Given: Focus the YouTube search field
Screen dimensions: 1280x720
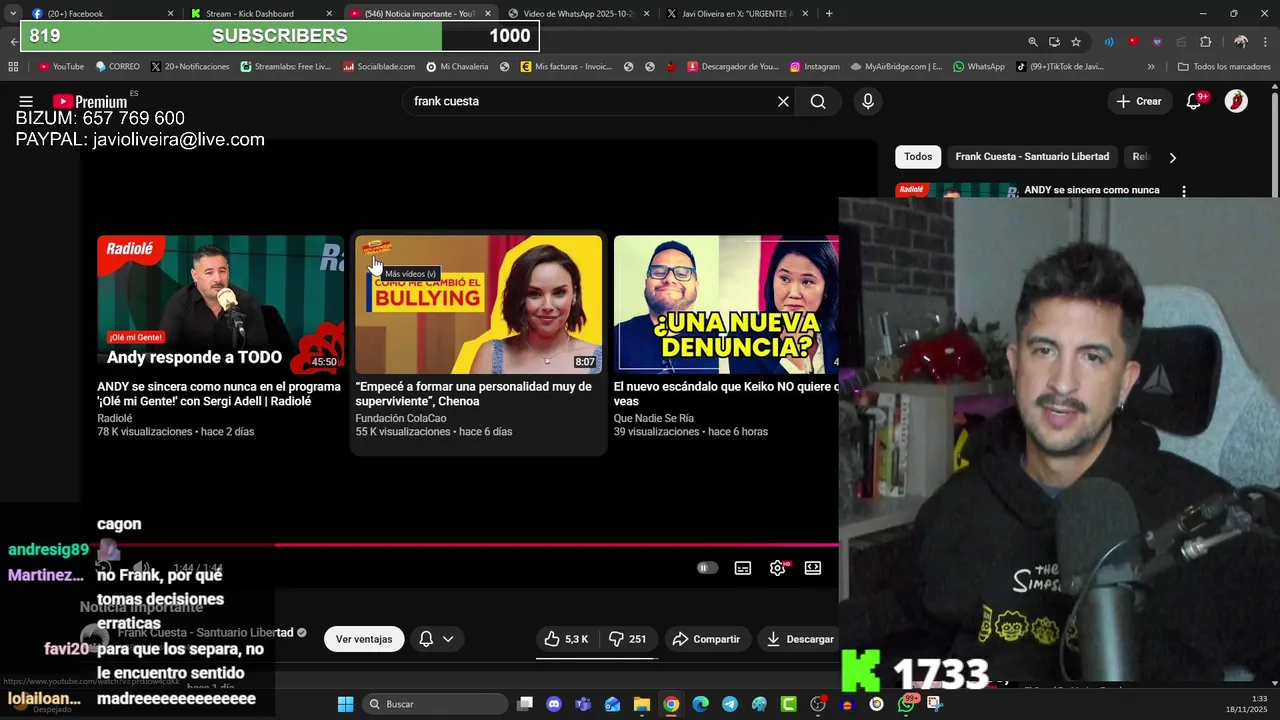Looking at the screenshot, I should (x=590, y=101).
